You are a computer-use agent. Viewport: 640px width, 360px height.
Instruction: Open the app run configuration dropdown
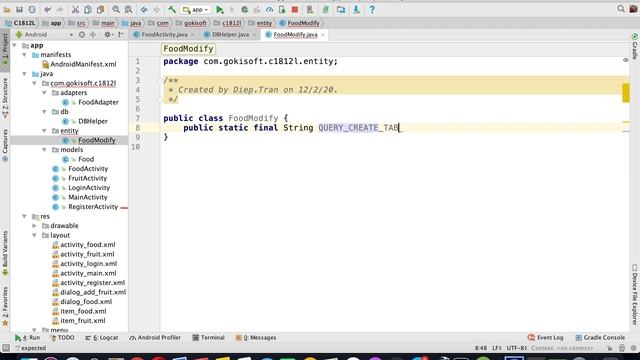point(196,9)
